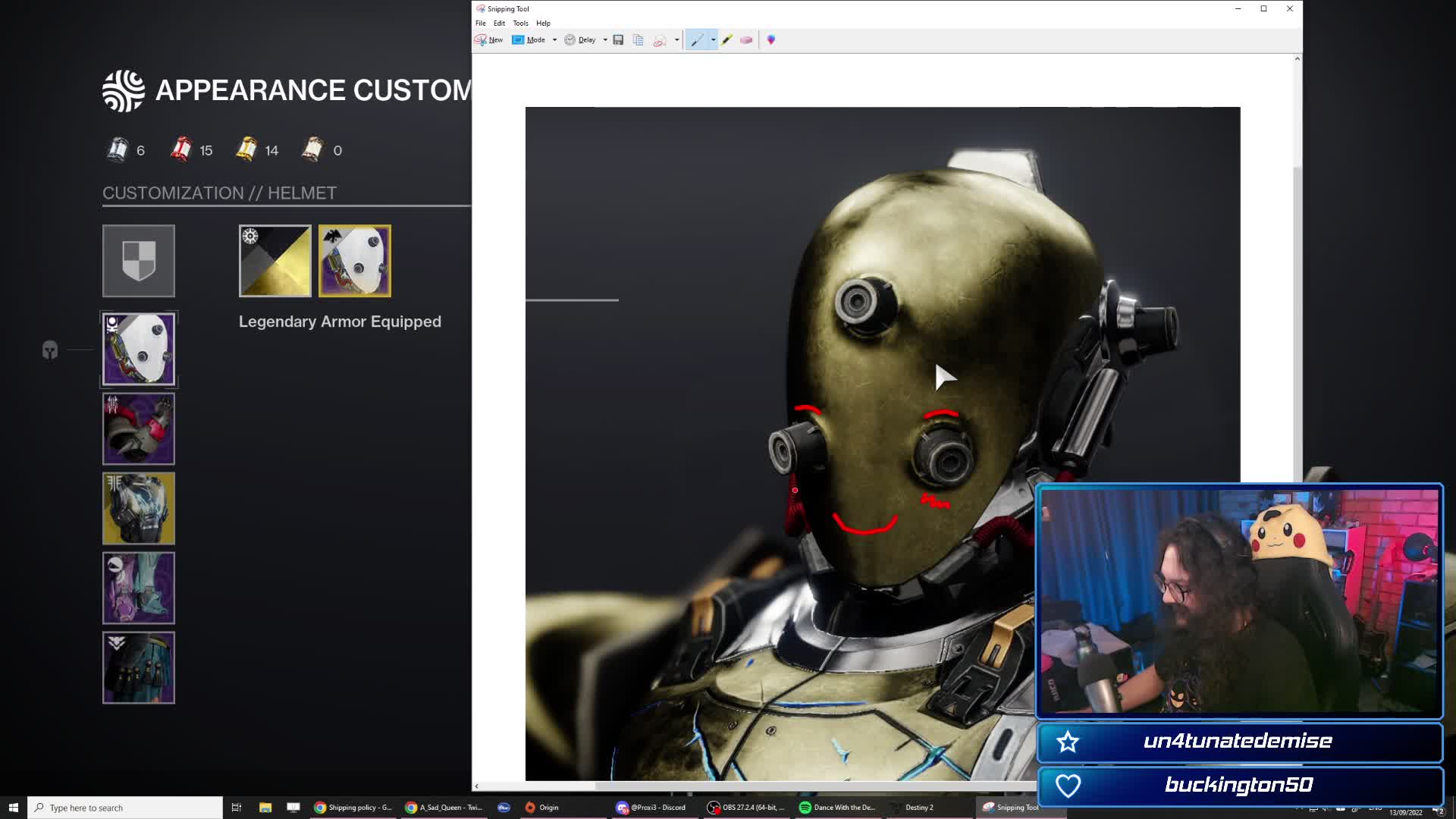This screenshot has width=1456, height=819.
Task: Click the silver synthweave currency icon
Action: tap(118, 149)
